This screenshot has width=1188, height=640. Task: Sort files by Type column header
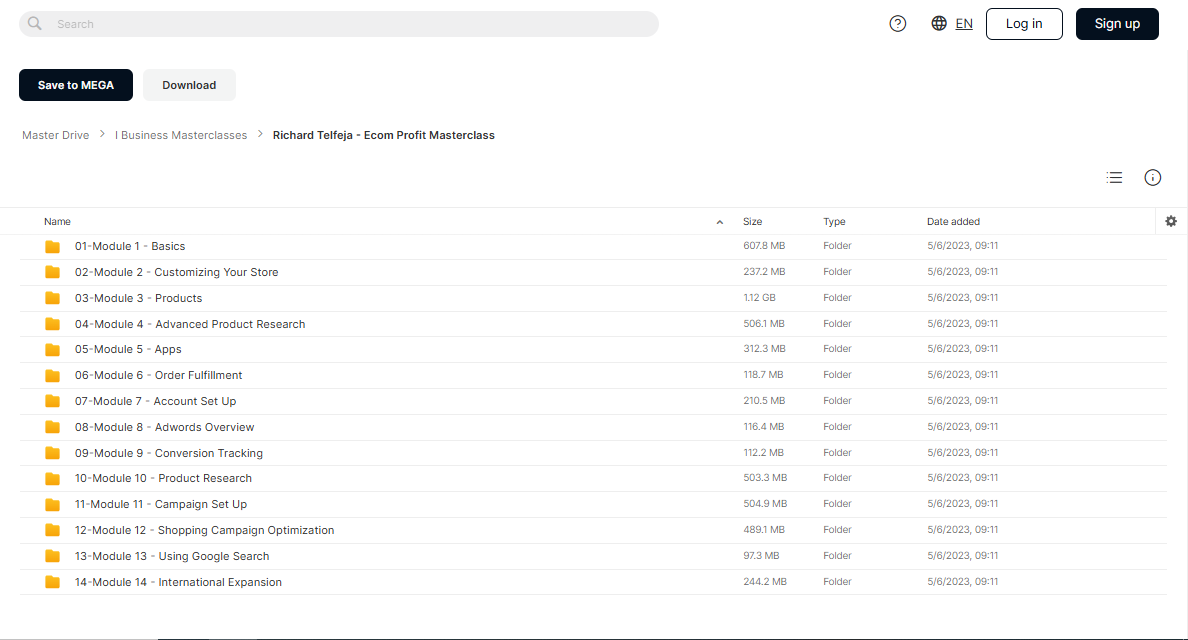(834, 221)
